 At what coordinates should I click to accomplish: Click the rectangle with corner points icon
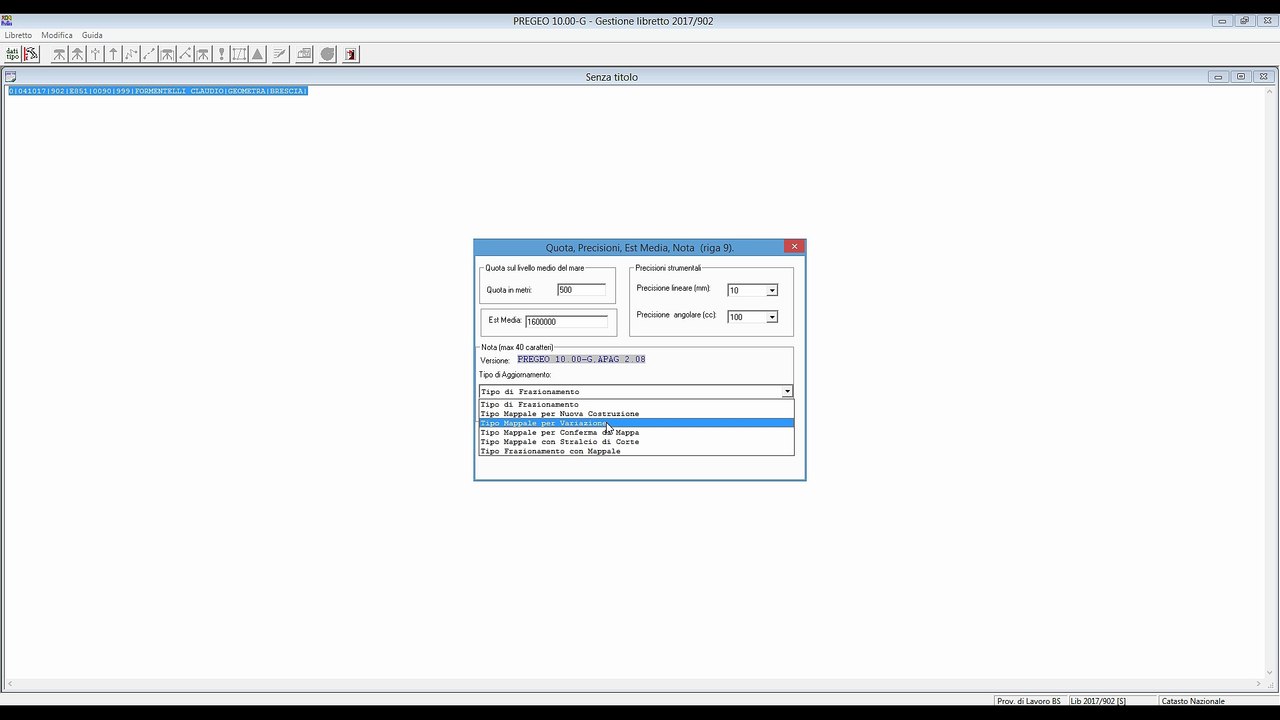tap(239, 54)
